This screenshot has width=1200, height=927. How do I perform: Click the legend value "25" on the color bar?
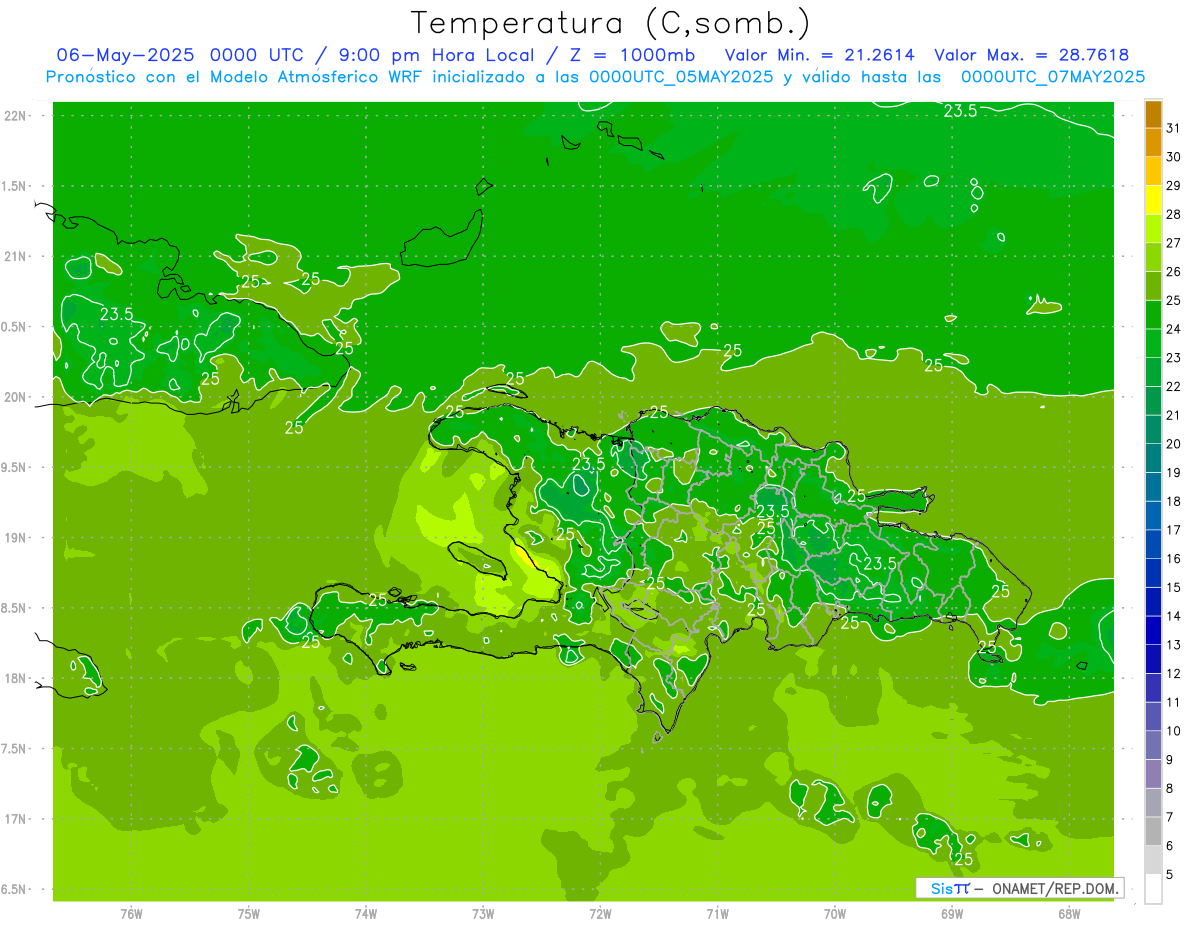1174,300
